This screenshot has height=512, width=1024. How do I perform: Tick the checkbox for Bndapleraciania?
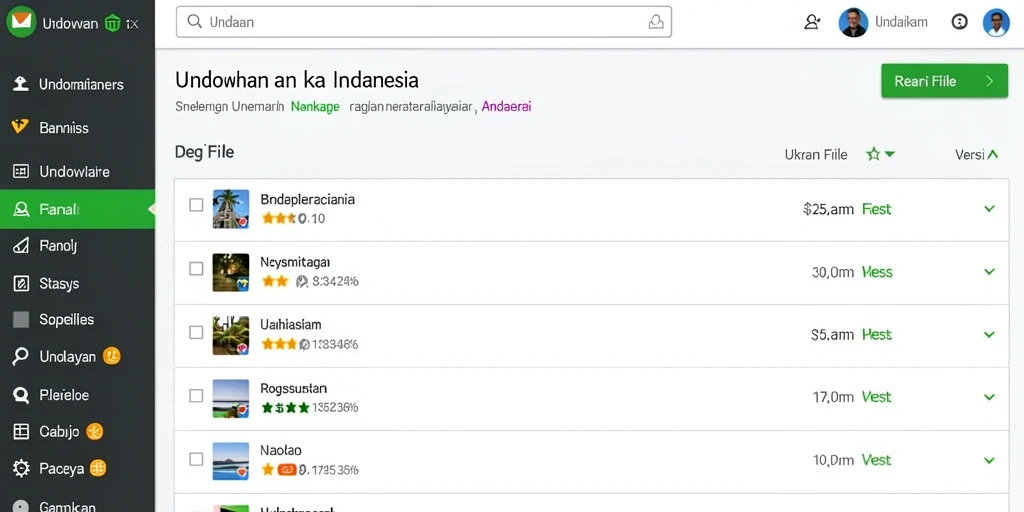196,205
